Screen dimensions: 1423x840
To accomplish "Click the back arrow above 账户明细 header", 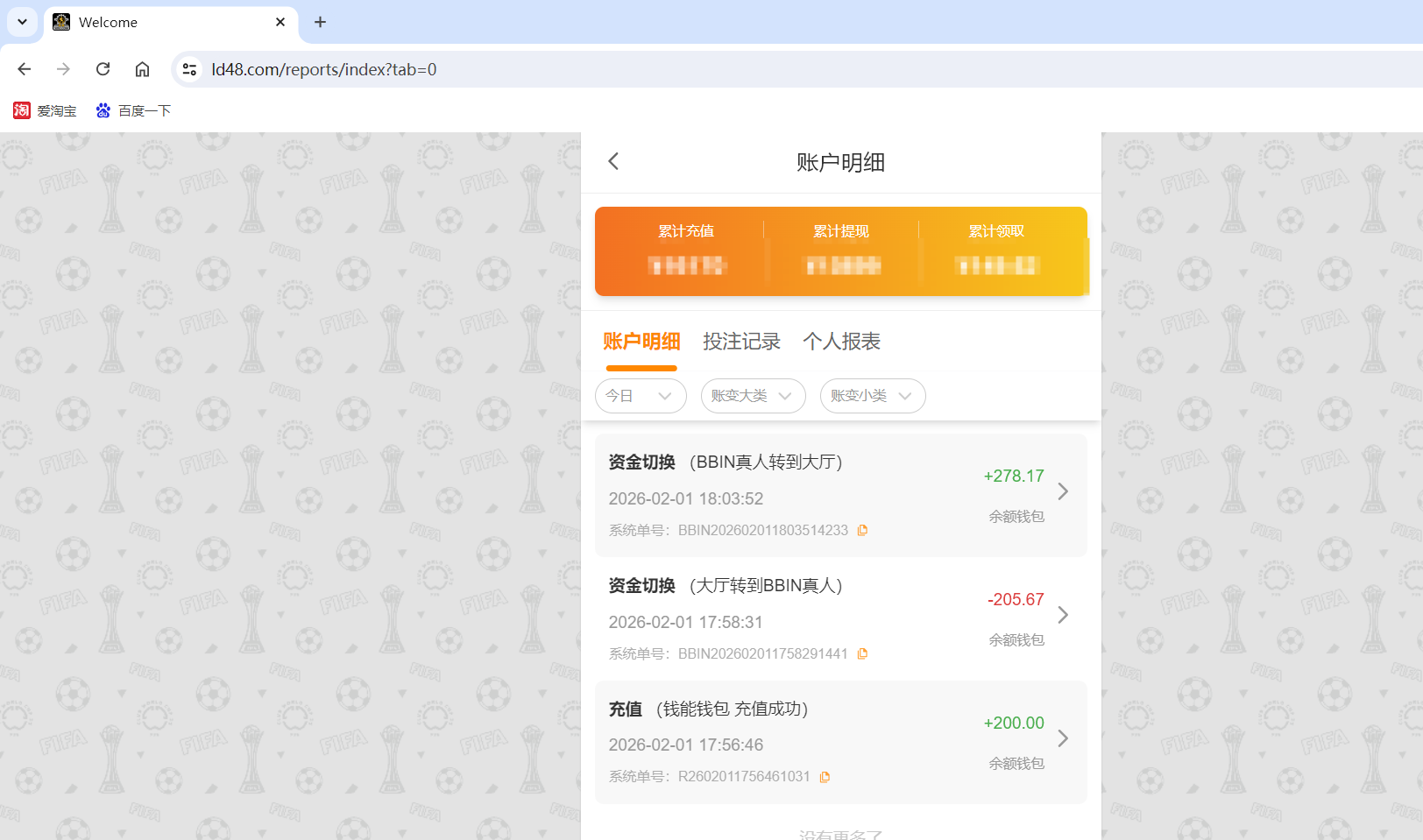I will pyautogui.click(x=612, y=161).
